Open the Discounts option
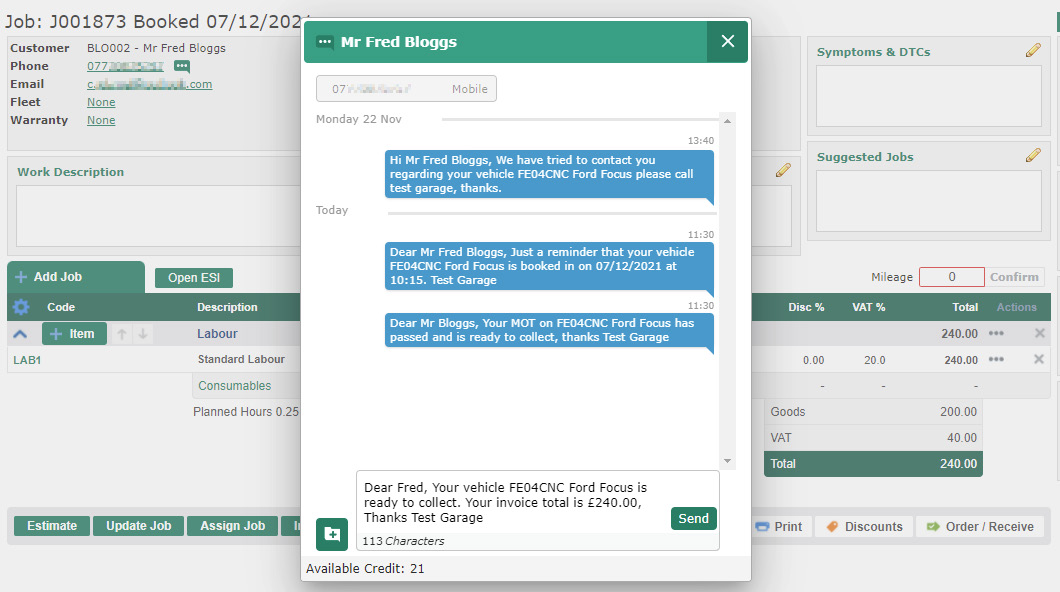This screenshot has height=592, width=1060. click(x=863, y=526)
